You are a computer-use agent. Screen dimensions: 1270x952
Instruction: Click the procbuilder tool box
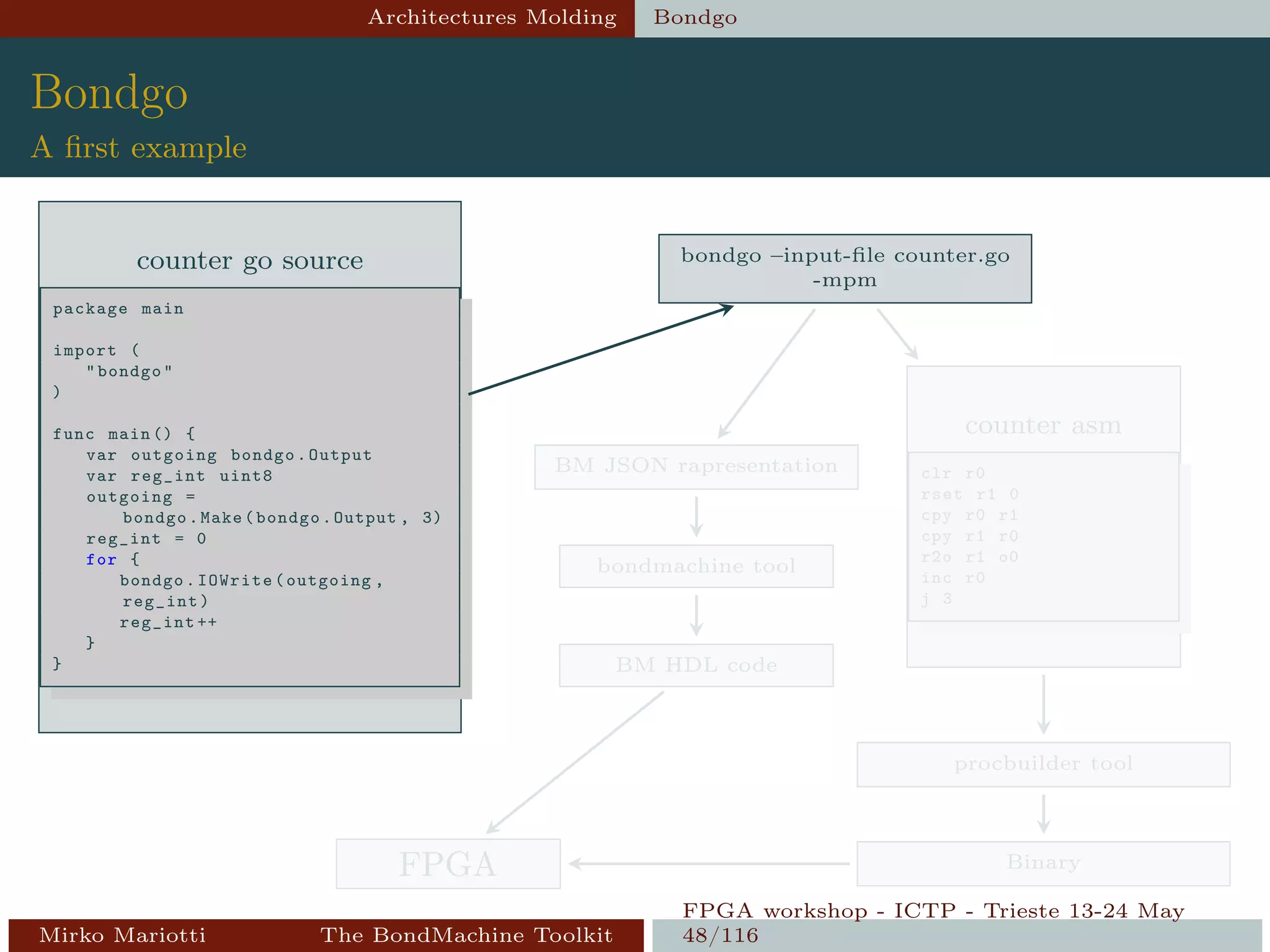[x=1043, y=764]
